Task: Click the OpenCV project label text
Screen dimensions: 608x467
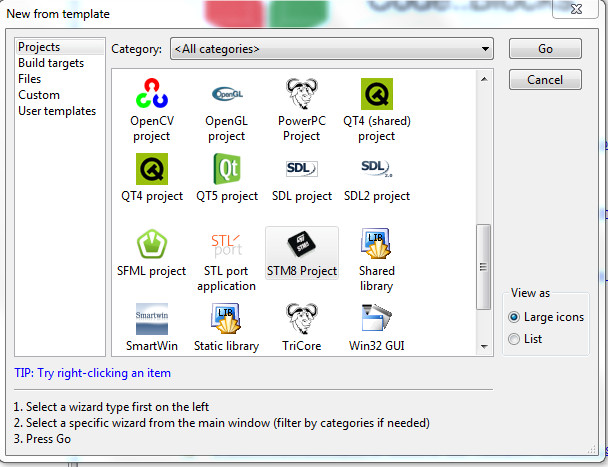Action: (x=152, y=128)
